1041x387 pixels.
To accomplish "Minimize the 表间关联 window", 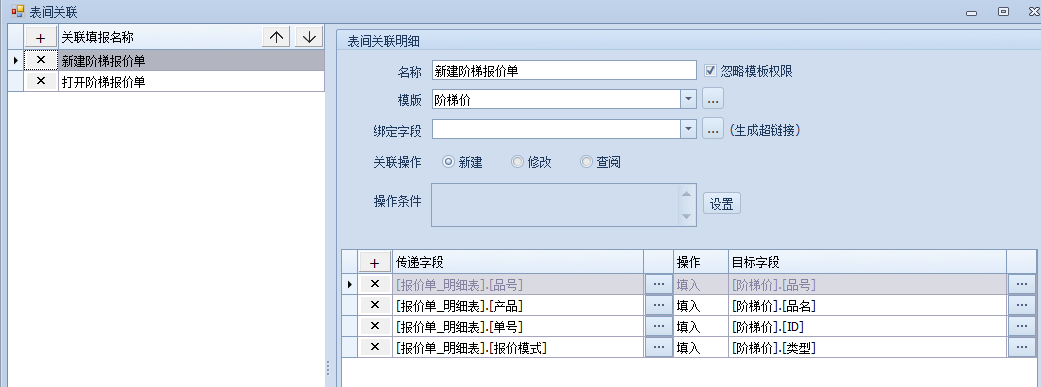I will coord(971,12).
